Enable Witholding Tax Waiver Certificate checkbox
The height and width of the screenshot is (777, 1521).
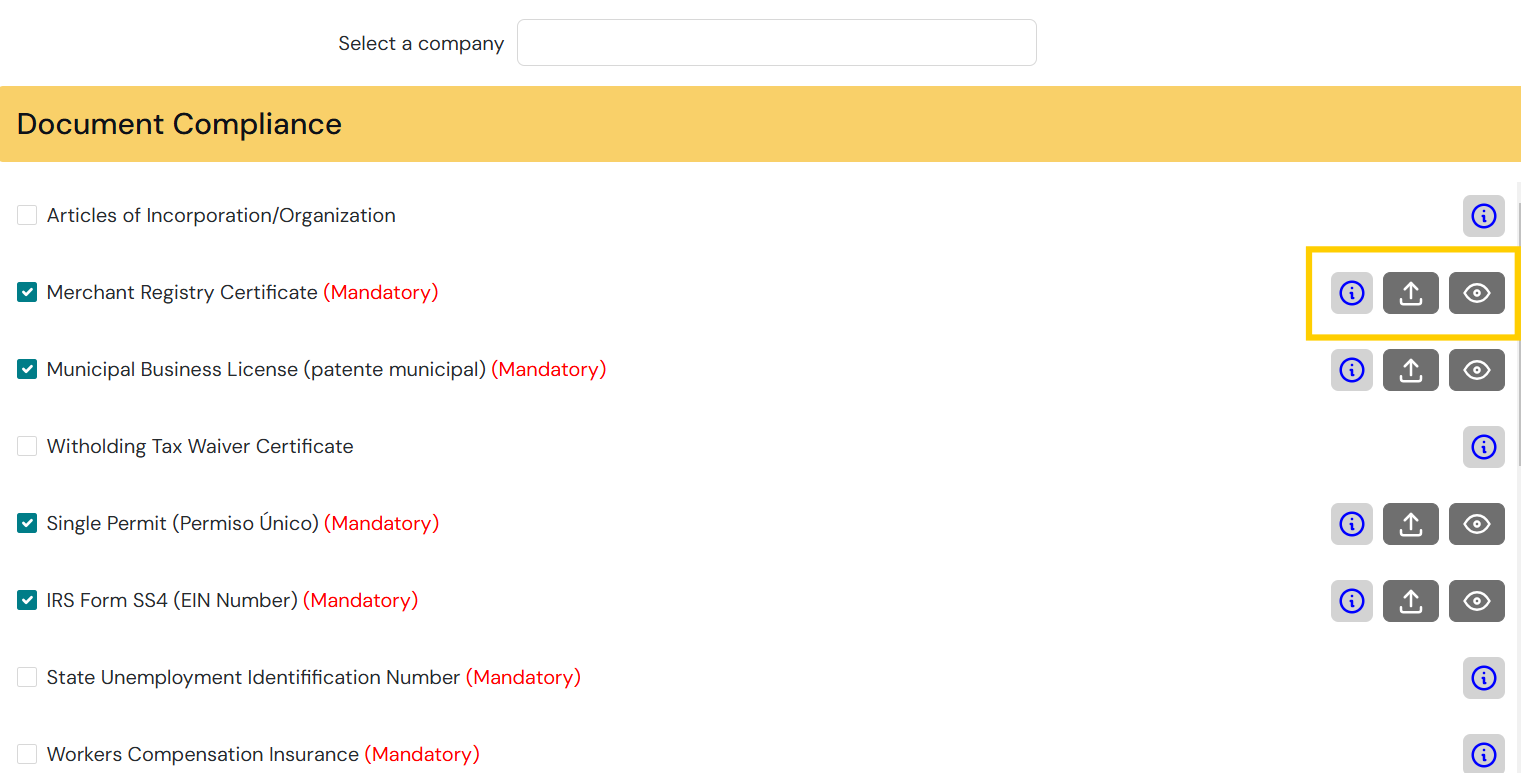pyautogui.click(x=27, y=446)
